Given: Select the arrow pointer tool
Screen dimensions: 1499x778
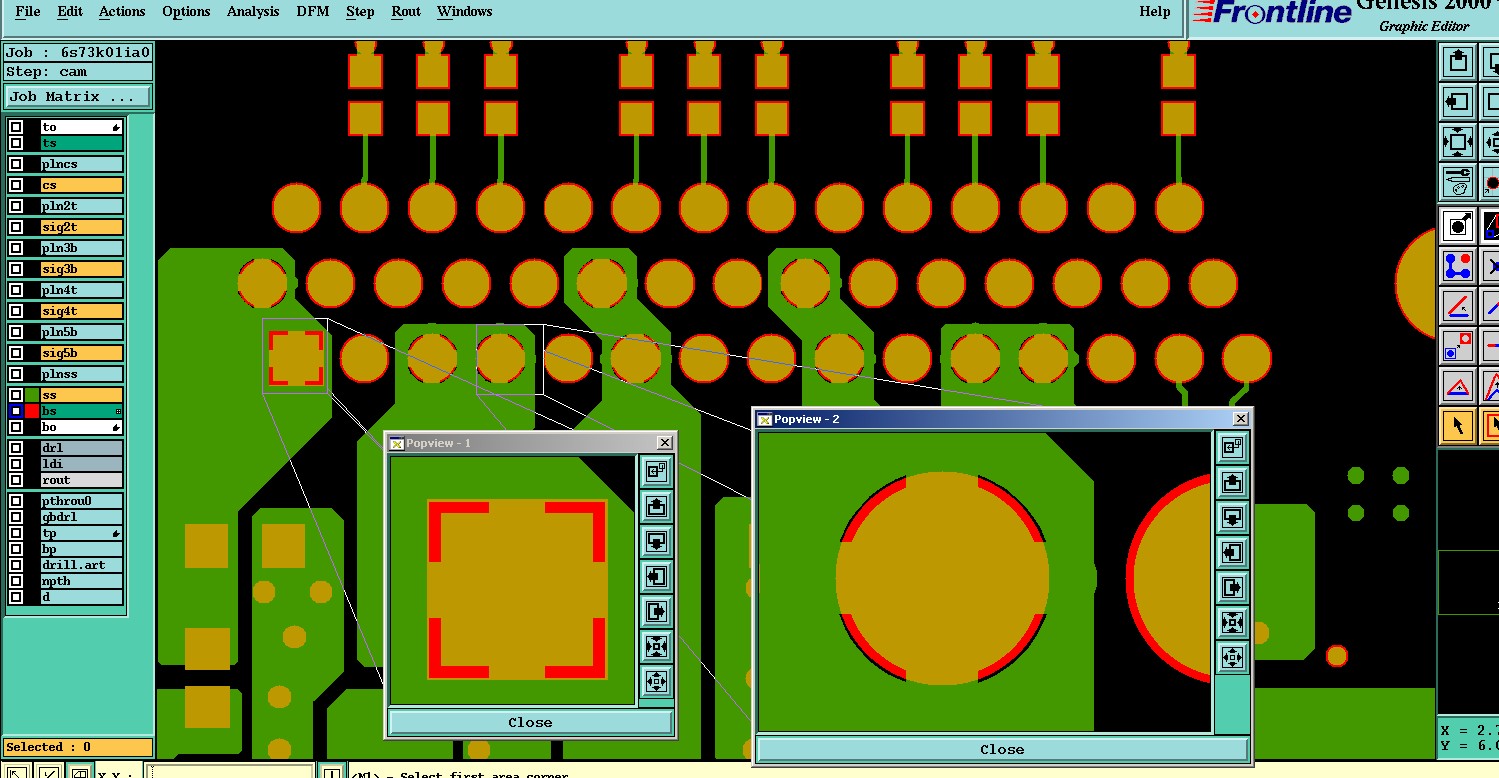Looking at the screenshot, I should [x=1458, y=426].
